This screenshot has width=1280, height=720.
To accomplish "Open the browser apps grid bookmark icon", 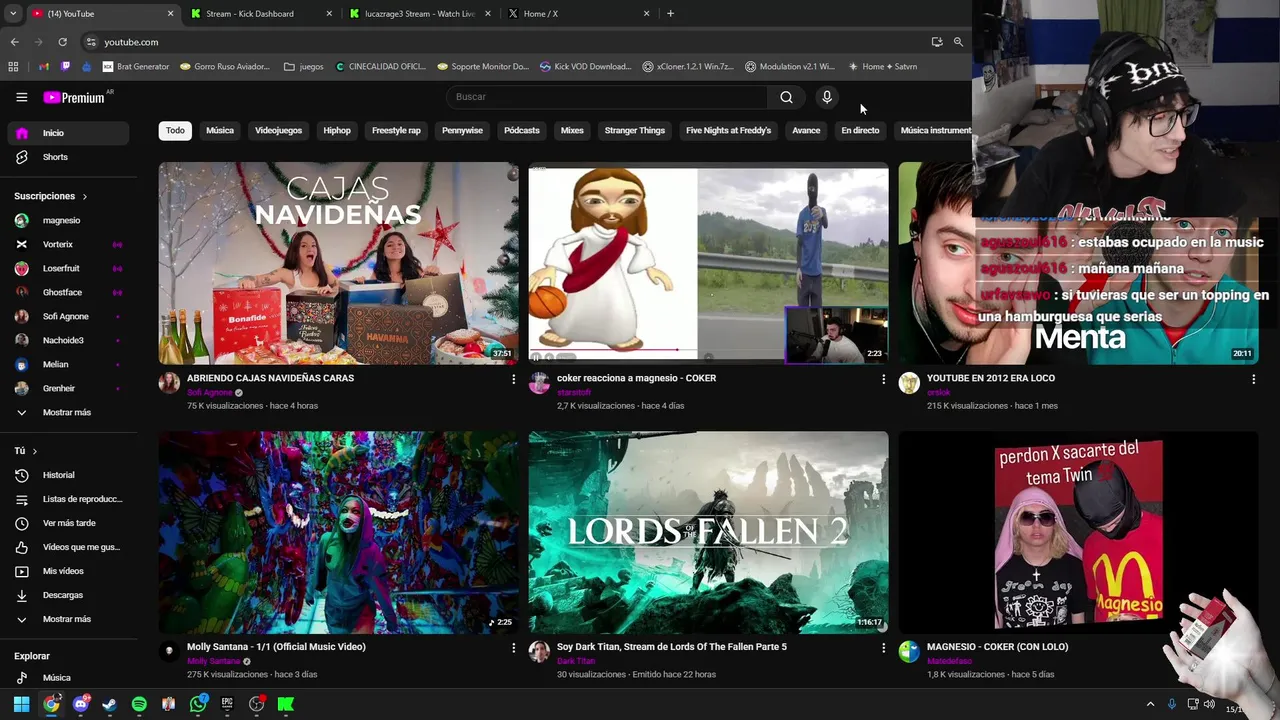I will [13, 67].
